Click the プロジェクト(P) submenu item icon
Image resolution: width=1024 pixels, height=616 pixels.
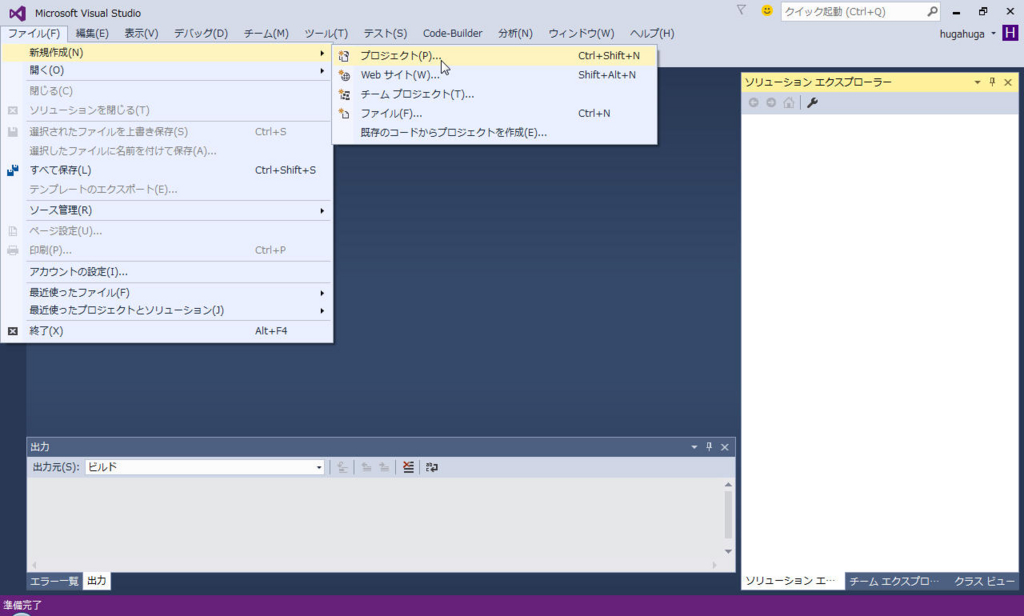coord(344,56)
